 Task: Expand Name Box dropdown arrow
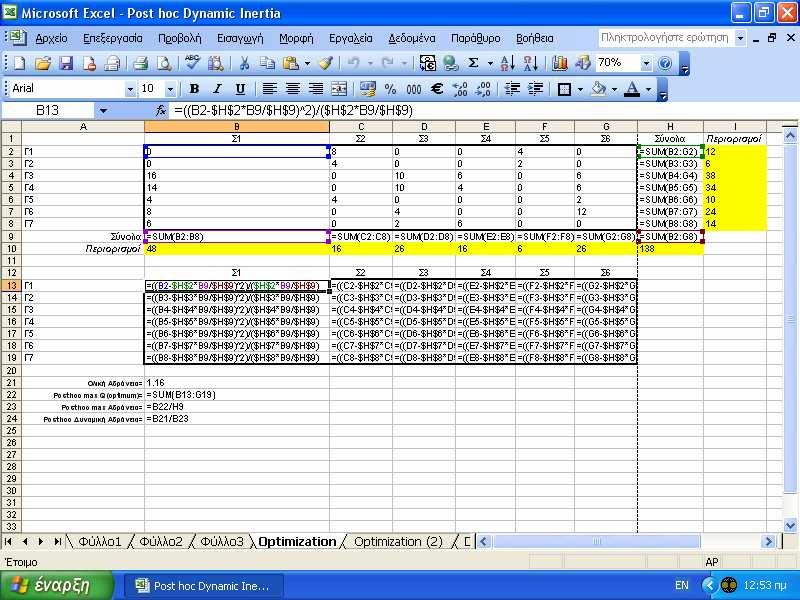tap(103, 110)
